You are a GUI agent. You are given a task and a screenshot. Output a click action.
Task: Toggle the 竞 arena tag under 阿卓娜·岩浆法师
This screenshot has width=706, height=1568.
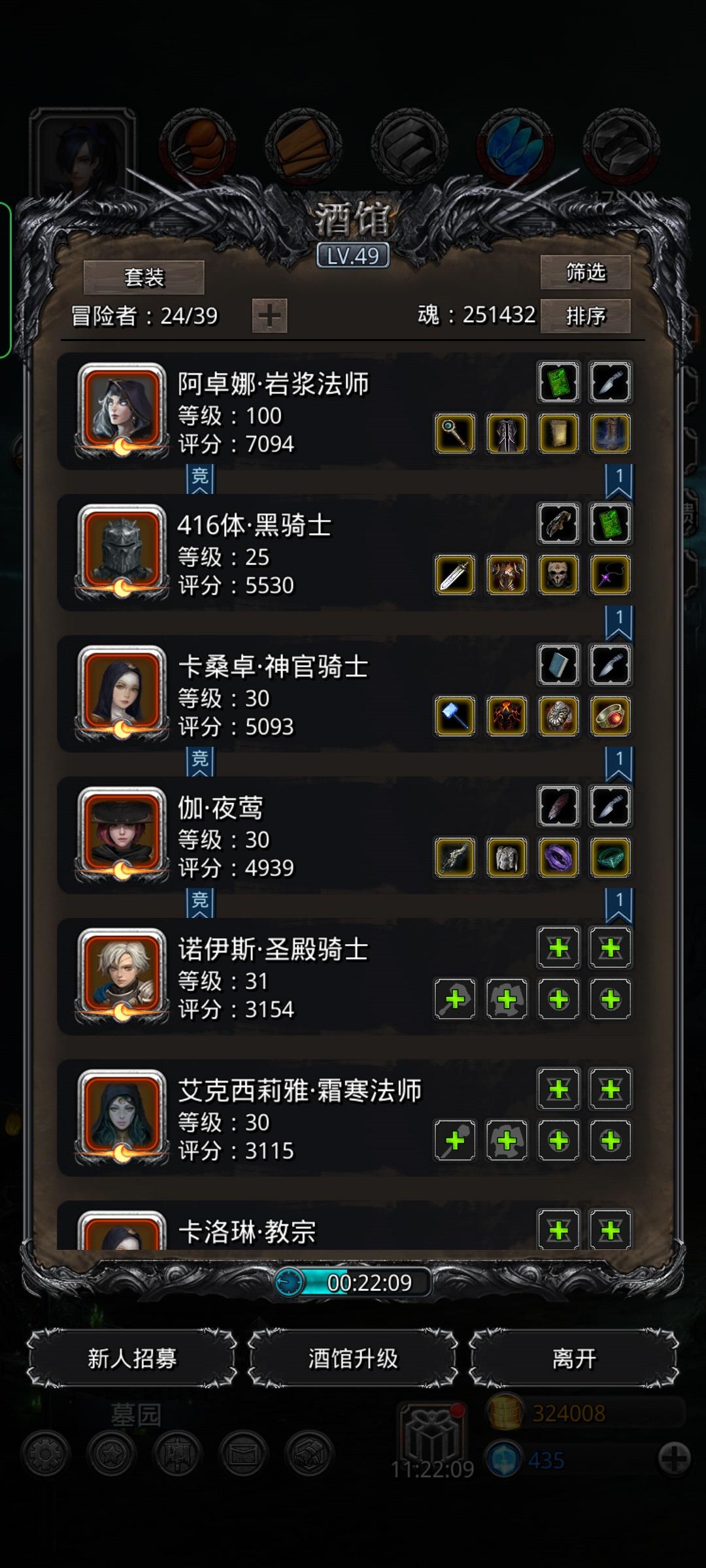(200, 478)
